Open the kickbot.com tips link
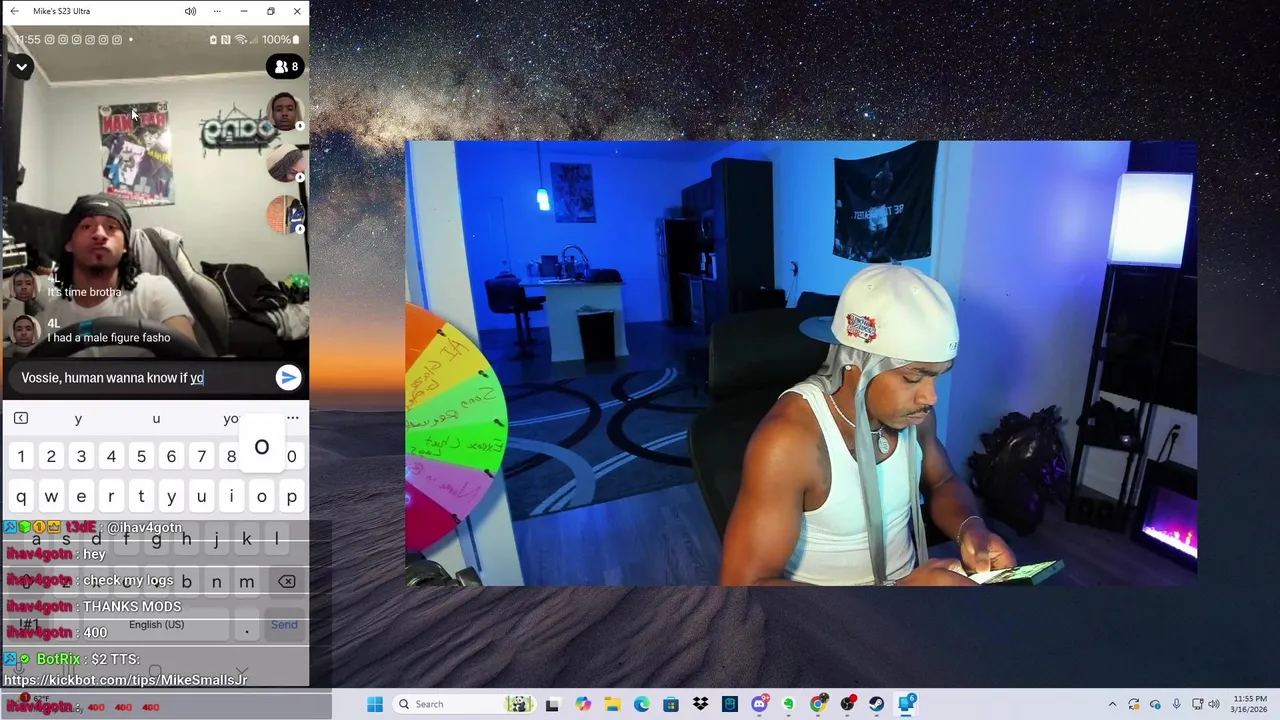 pyautogui.click(x=126, y=680)
